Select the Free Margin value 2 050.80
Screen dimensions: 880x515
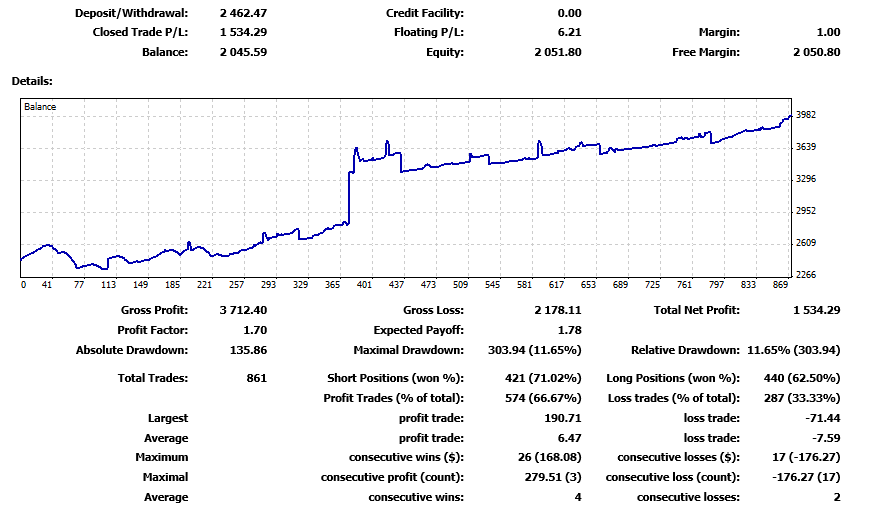[x=817, y=52]
